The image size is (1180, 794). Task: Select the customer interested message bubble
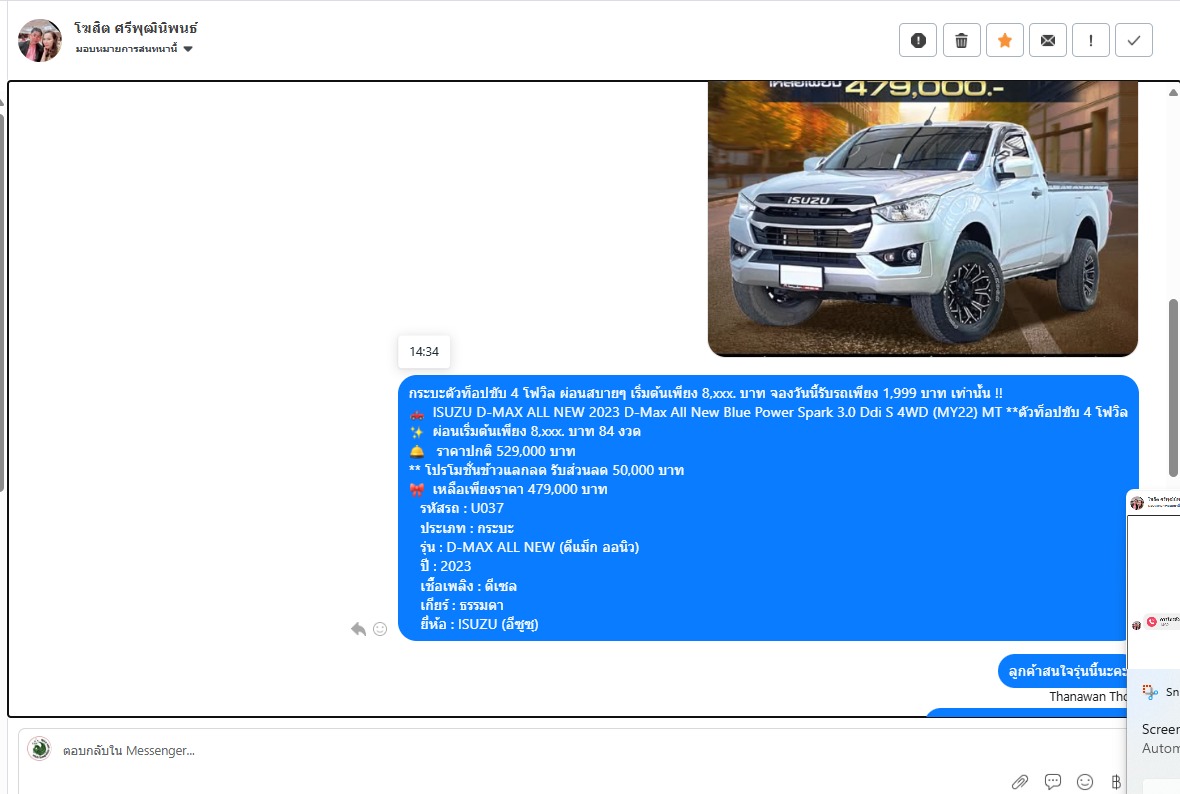click(1063, 671)
